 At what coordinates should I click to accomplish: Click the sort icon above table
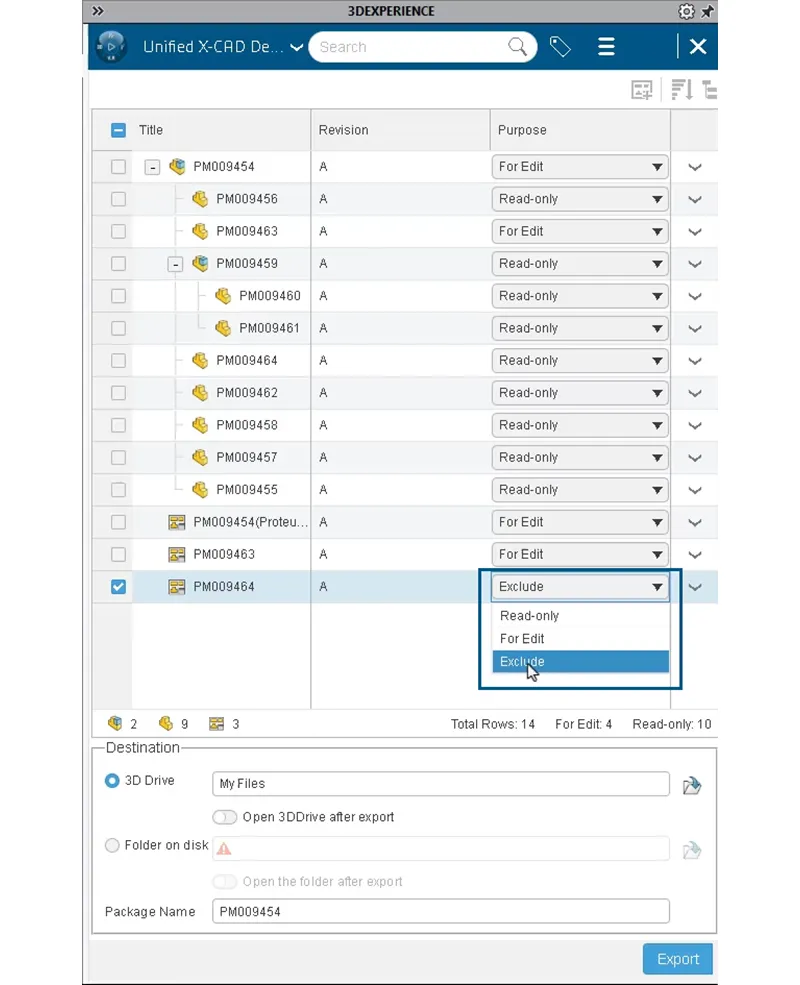click(682, 90)
